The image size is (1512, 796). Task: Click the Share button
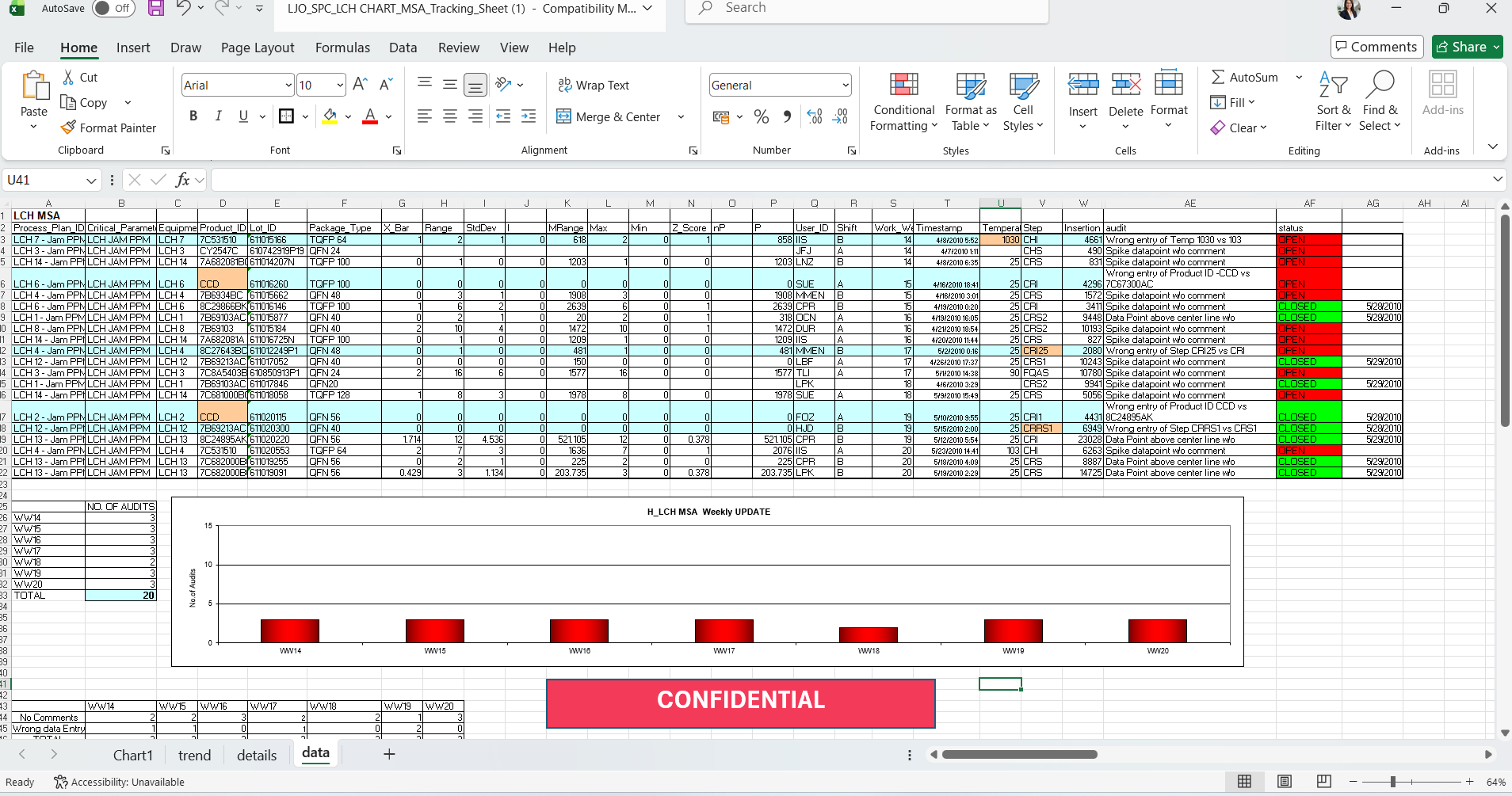(1468, 47)
